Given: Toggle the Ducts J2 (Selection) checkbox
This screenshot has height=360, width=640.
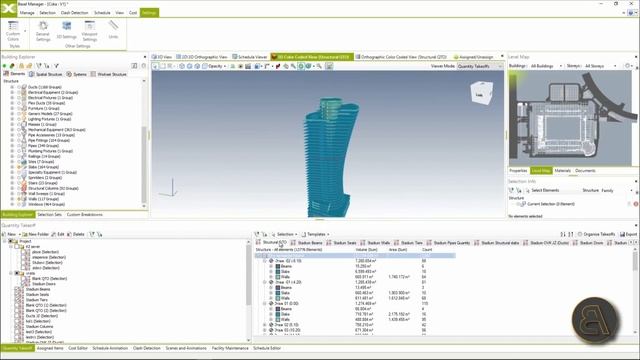Looking at the screenshot, I should point(18,316).
